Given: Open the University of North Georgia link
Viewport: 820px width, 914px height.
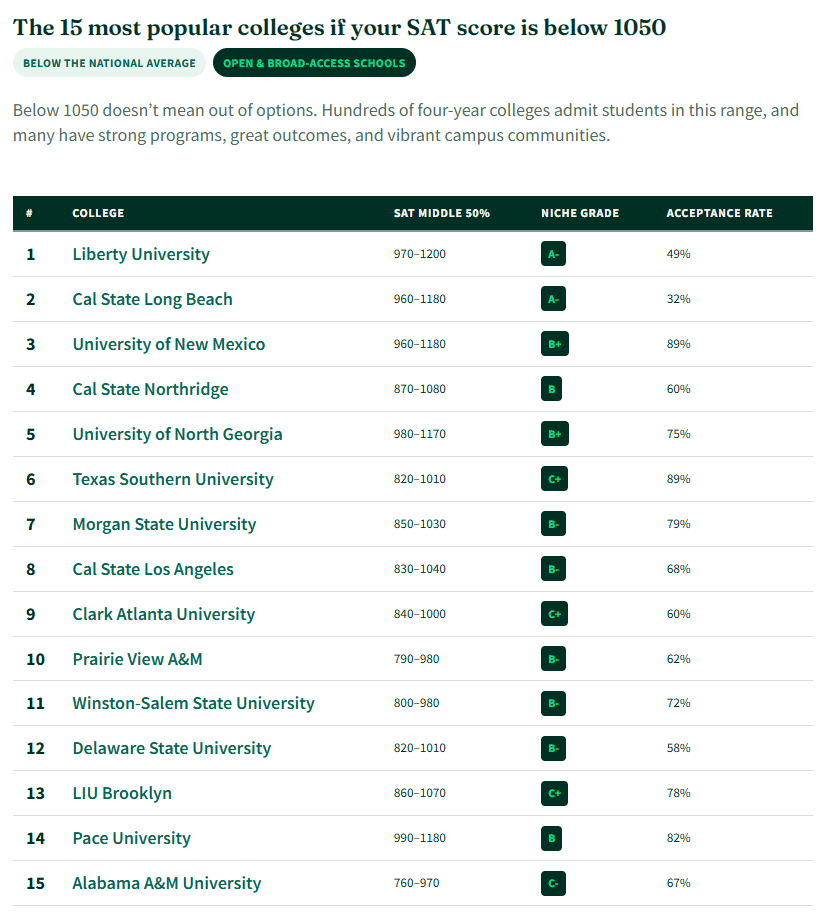Looking at the screenshot, I should click(x=177, y=434).
